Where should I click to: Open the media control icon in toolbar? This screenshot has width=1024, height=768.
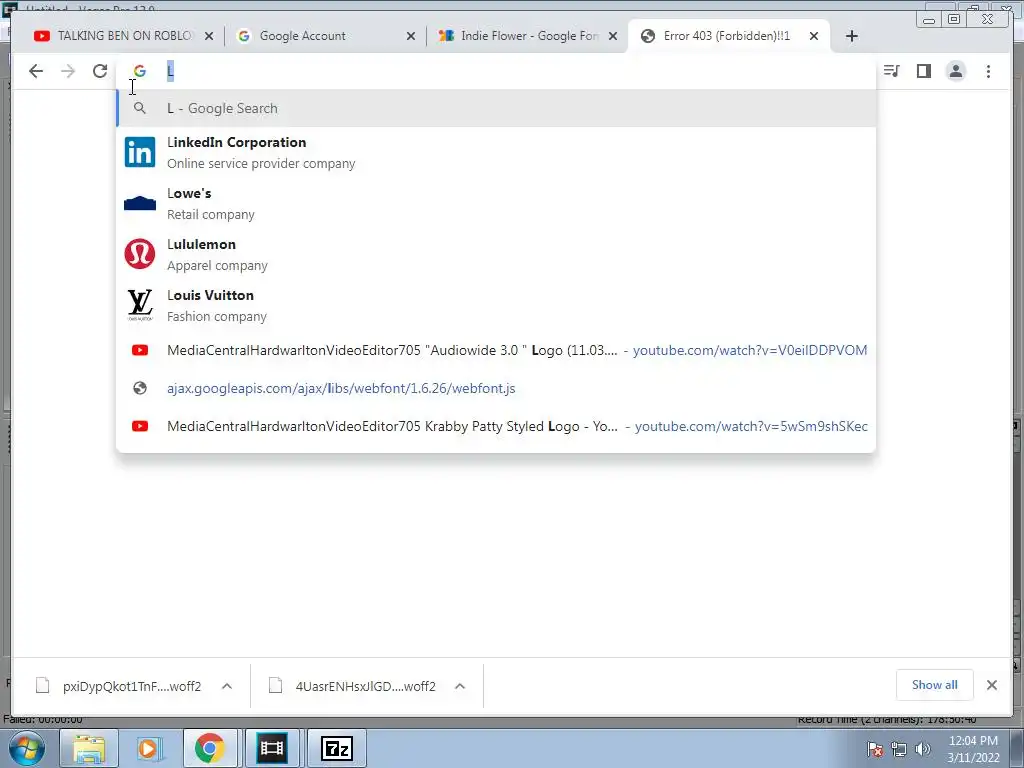pyautogui.click(x=891, y=71)
